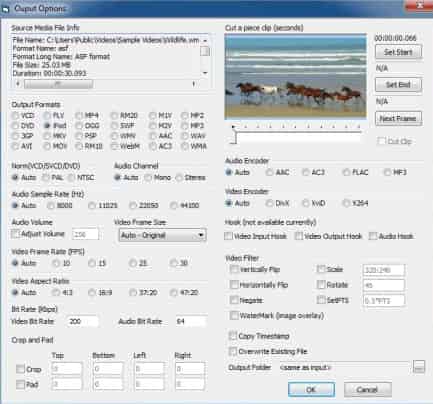Select the AVI output format

point(15,146)
